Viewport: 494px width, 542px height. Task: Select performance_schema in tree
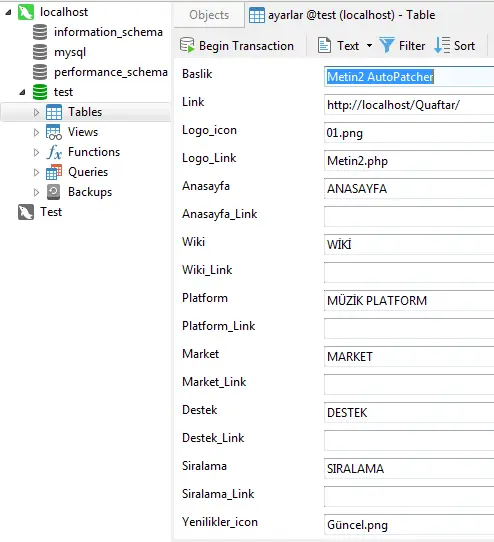(x=111, y=72)
